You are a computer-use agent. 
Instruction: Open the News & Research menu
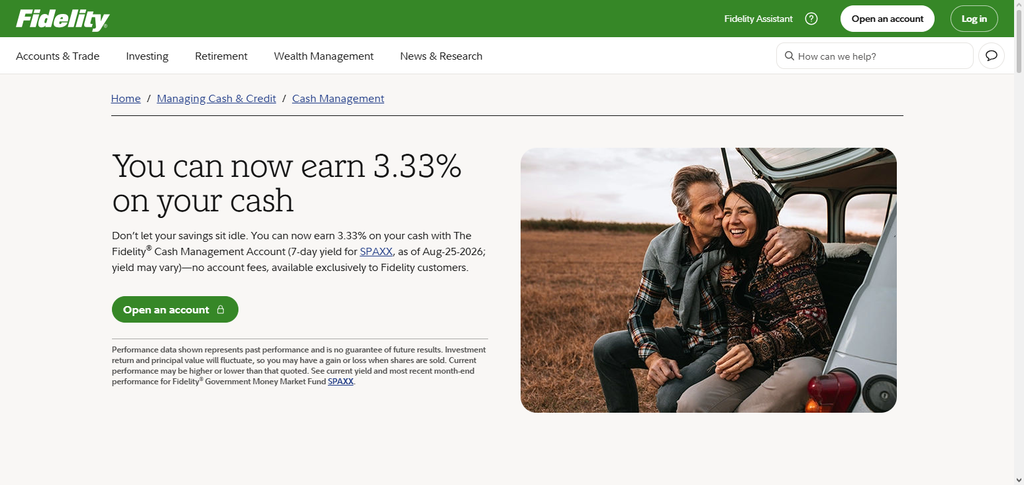441,56
